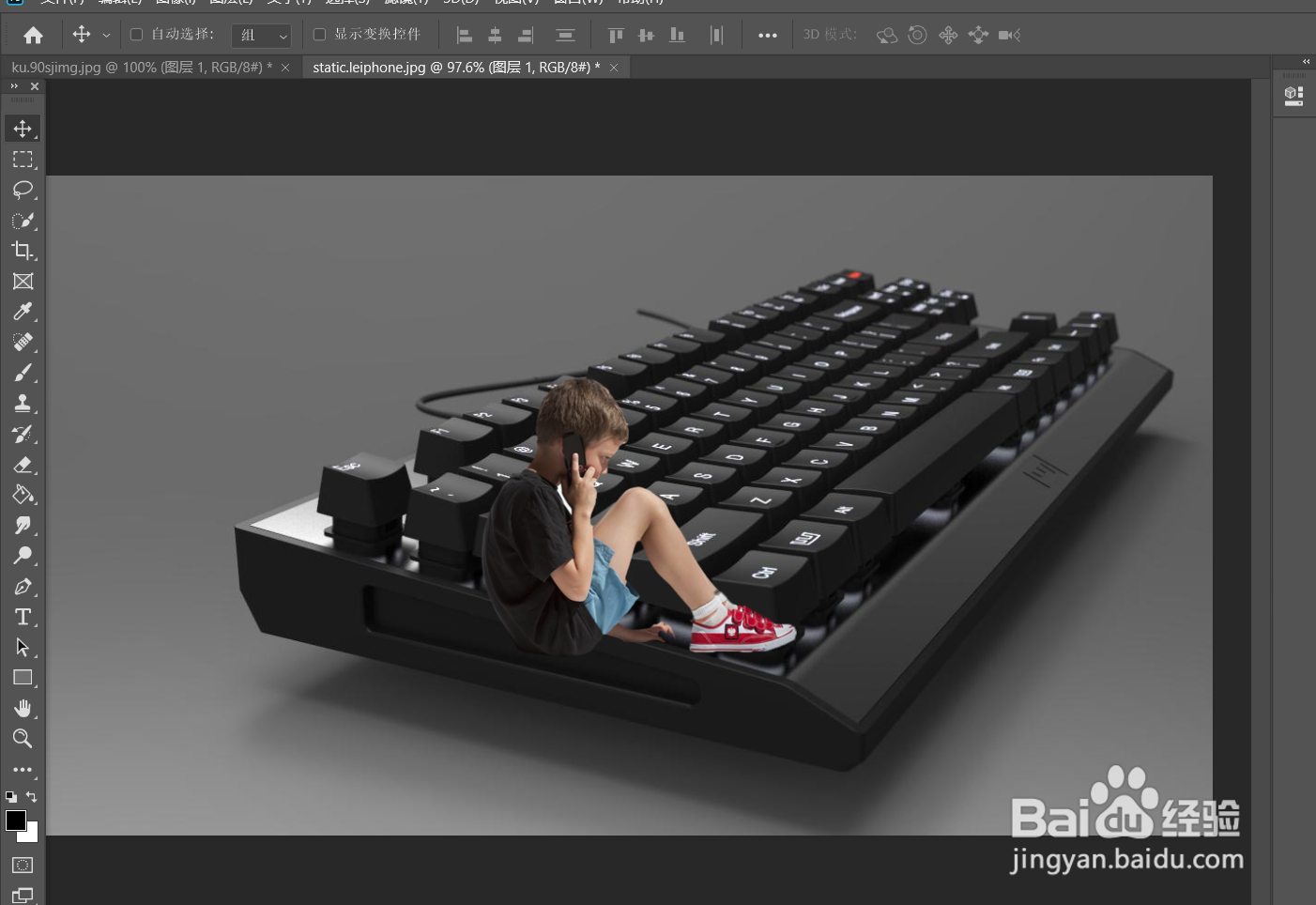1316x905 pixels.
Task: Select the Zoom tool
Action: [x=23, y=739]
